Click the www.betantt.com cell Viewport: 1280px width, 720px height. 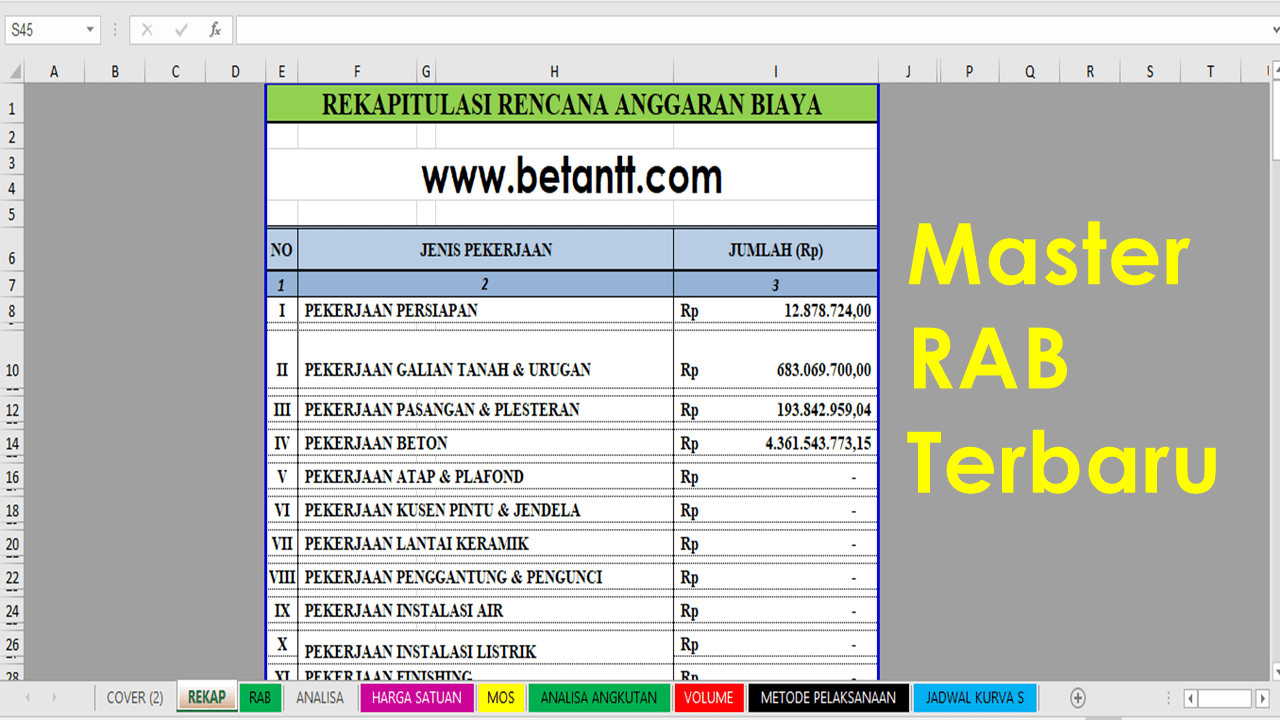click(571, 176)
